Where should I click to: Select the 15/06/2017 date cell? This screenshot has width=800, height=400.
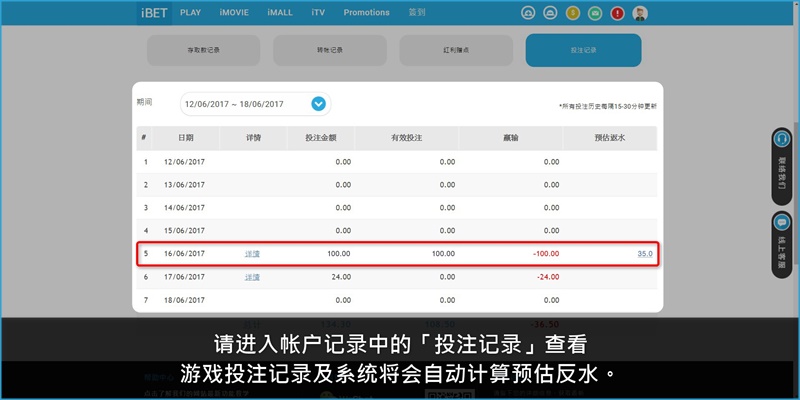pos(184,231)
